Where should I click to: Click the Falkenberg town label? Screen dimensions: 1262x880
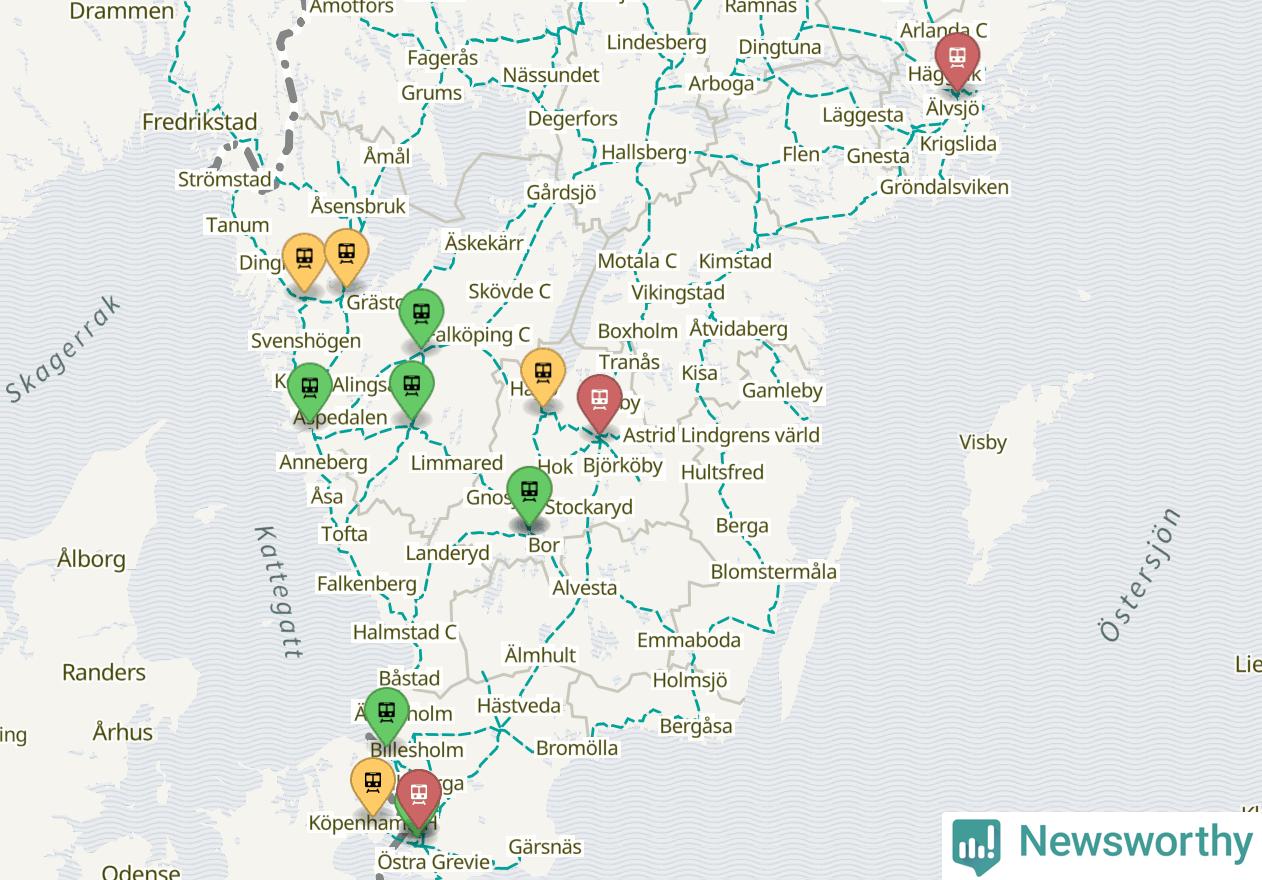[367, 583]
